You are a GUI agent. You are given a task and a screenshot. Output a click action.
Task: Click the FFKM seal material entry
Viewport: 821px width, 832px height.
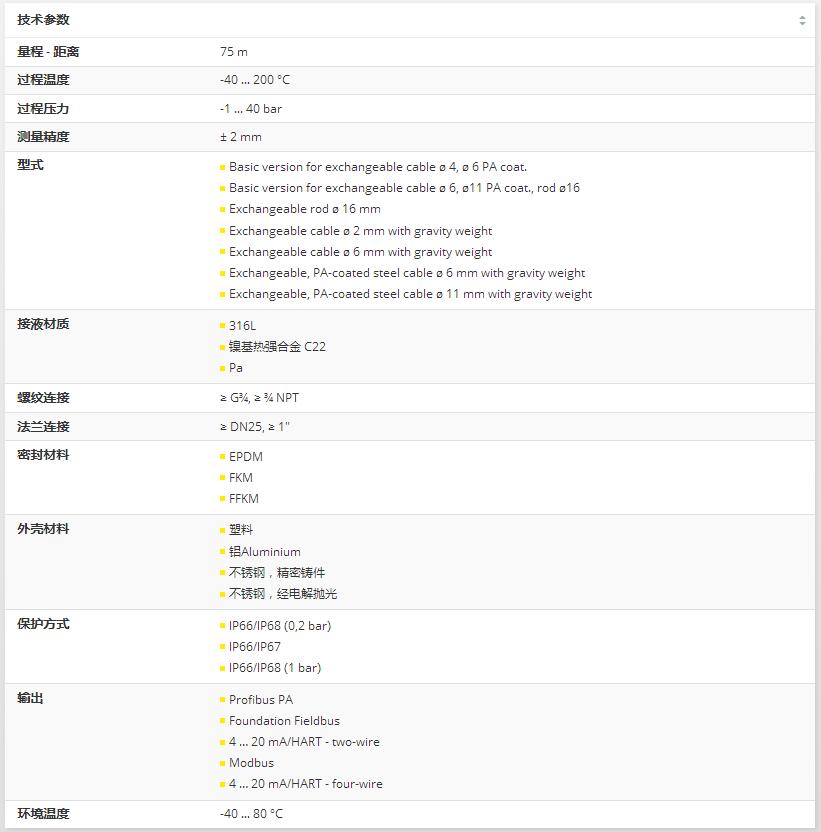[x=244, y=499]
